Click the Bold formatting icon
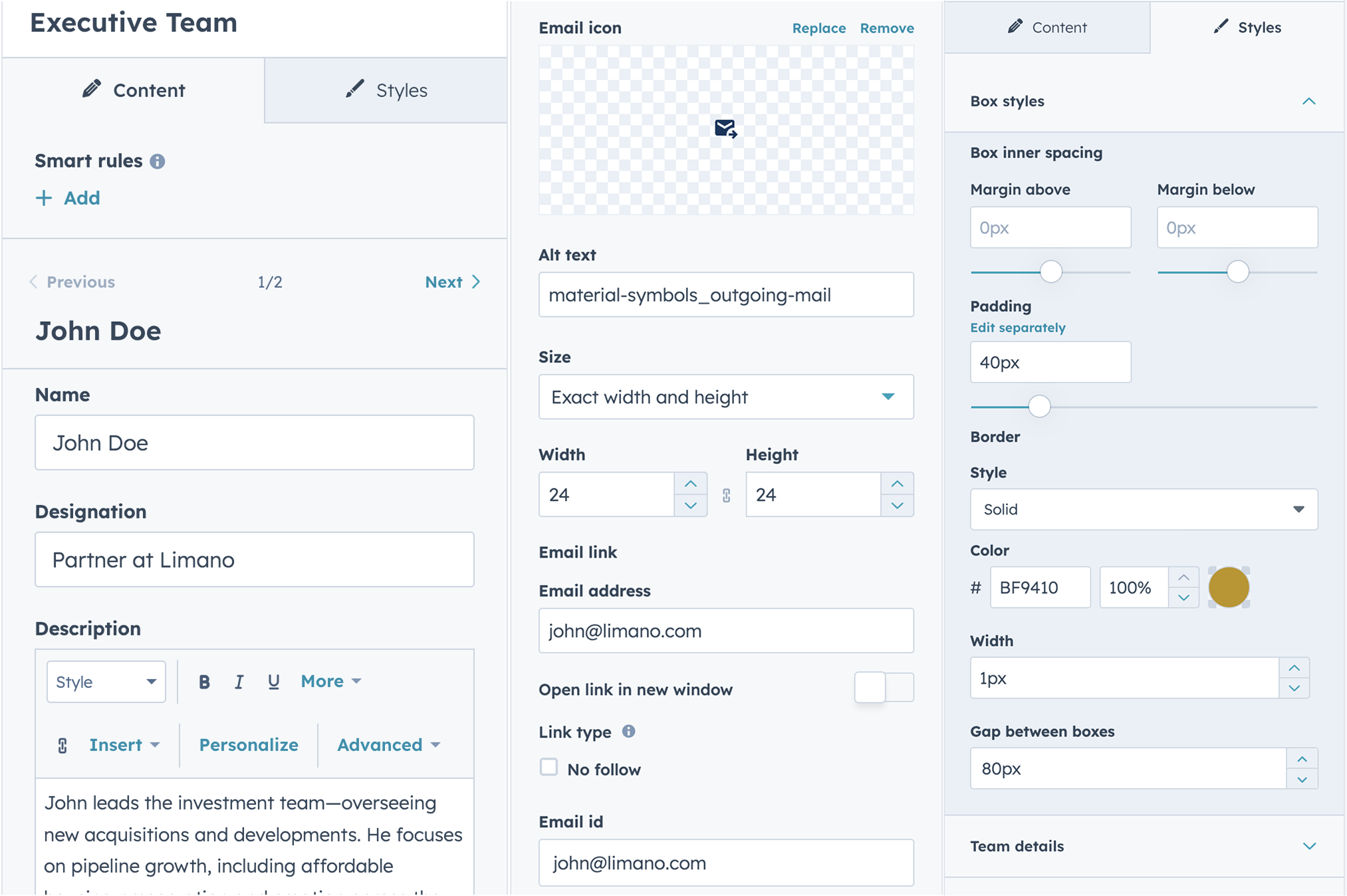The image size is (1347, 896). (x=204, y=681)
